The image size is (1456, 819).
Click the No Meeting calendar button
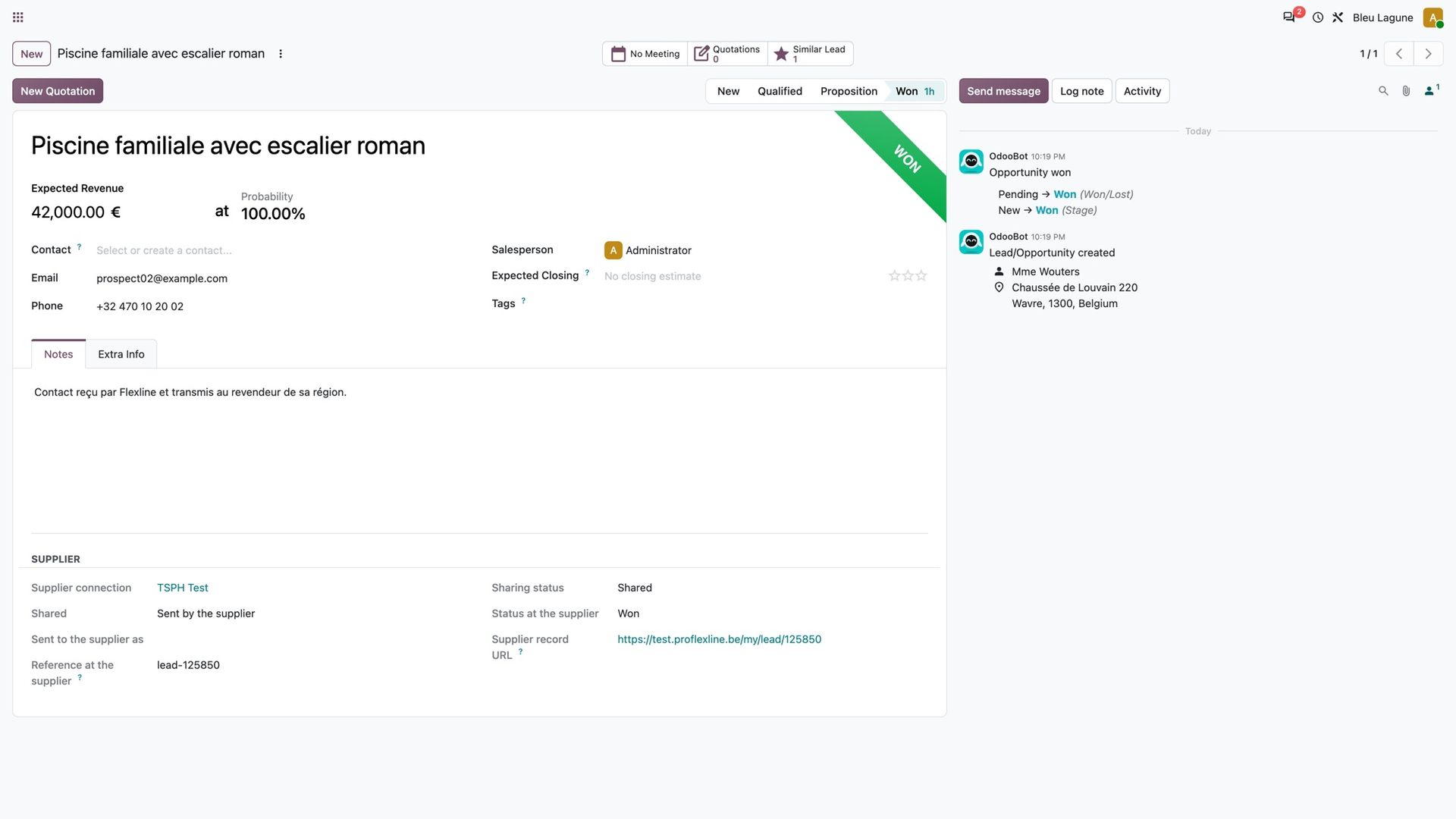(645, 54)
